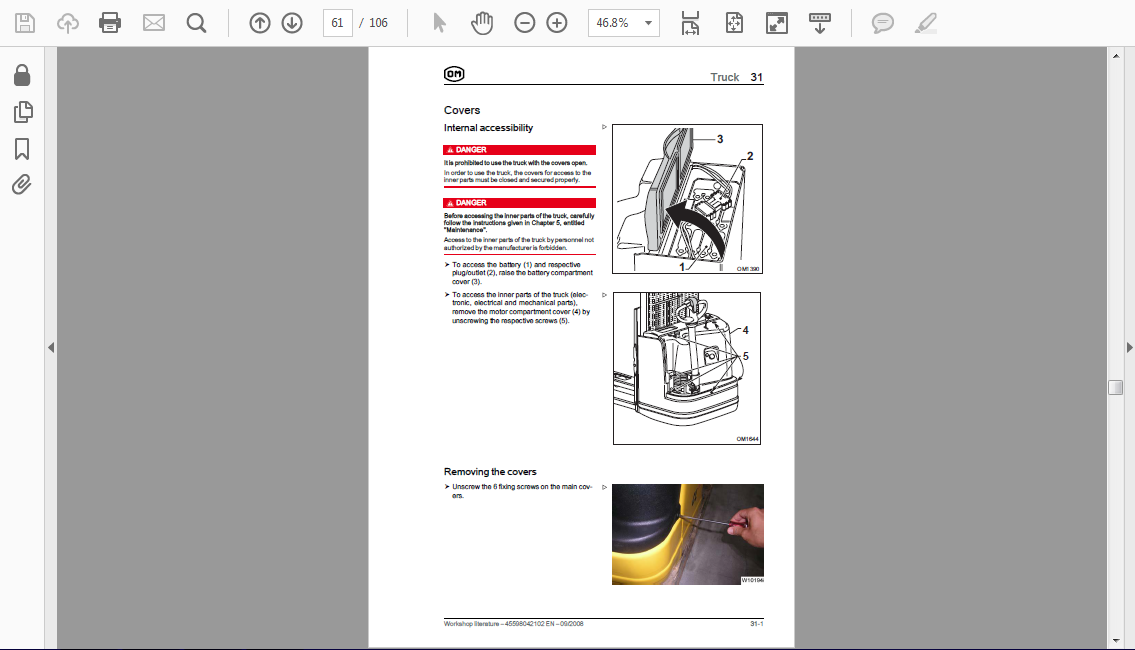Zoom in with plus button

click(x=557, y=23)
